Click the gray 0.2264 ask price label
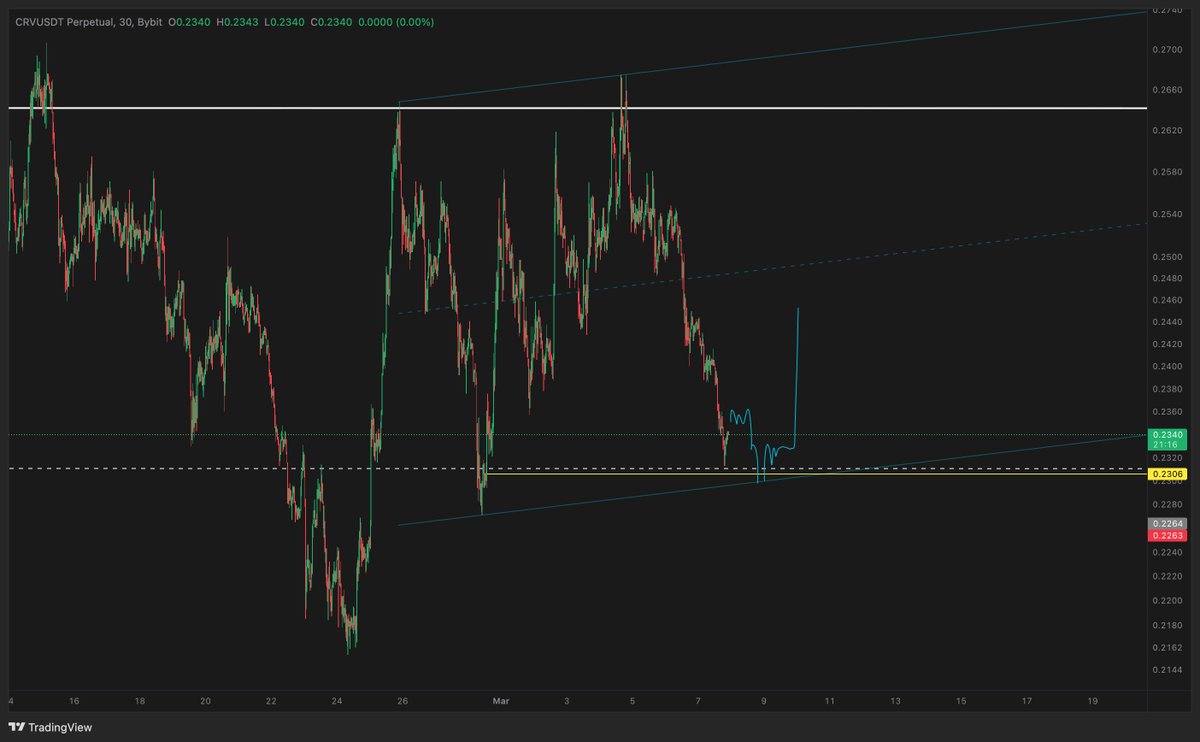The width and height of the screenshot is (1200, 742). (x=1168, y=522)
